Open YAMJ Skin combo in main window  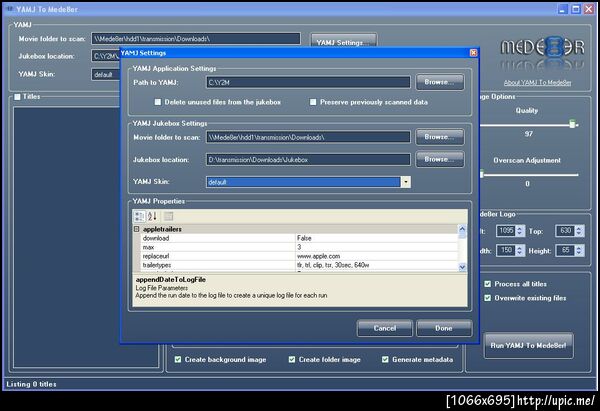point(106,75)
